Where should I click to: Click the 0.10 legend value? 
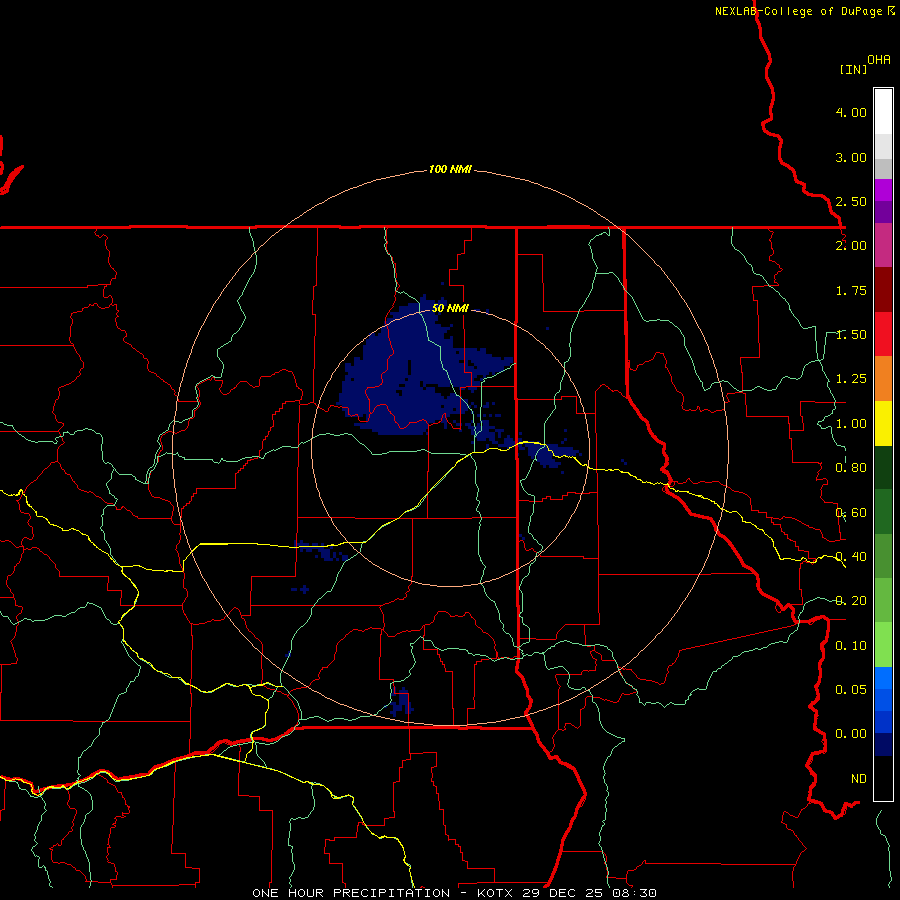(x=851, y=646)
